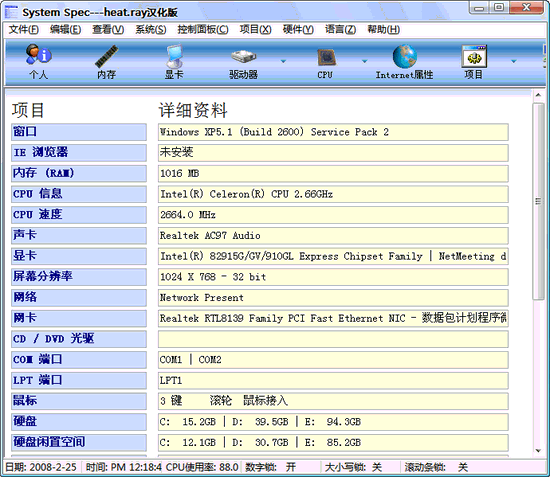Image resolution: width=550 pixels, height=477 pixels.
Task: Open the 系统(S) menu
Action: point(151,29)
